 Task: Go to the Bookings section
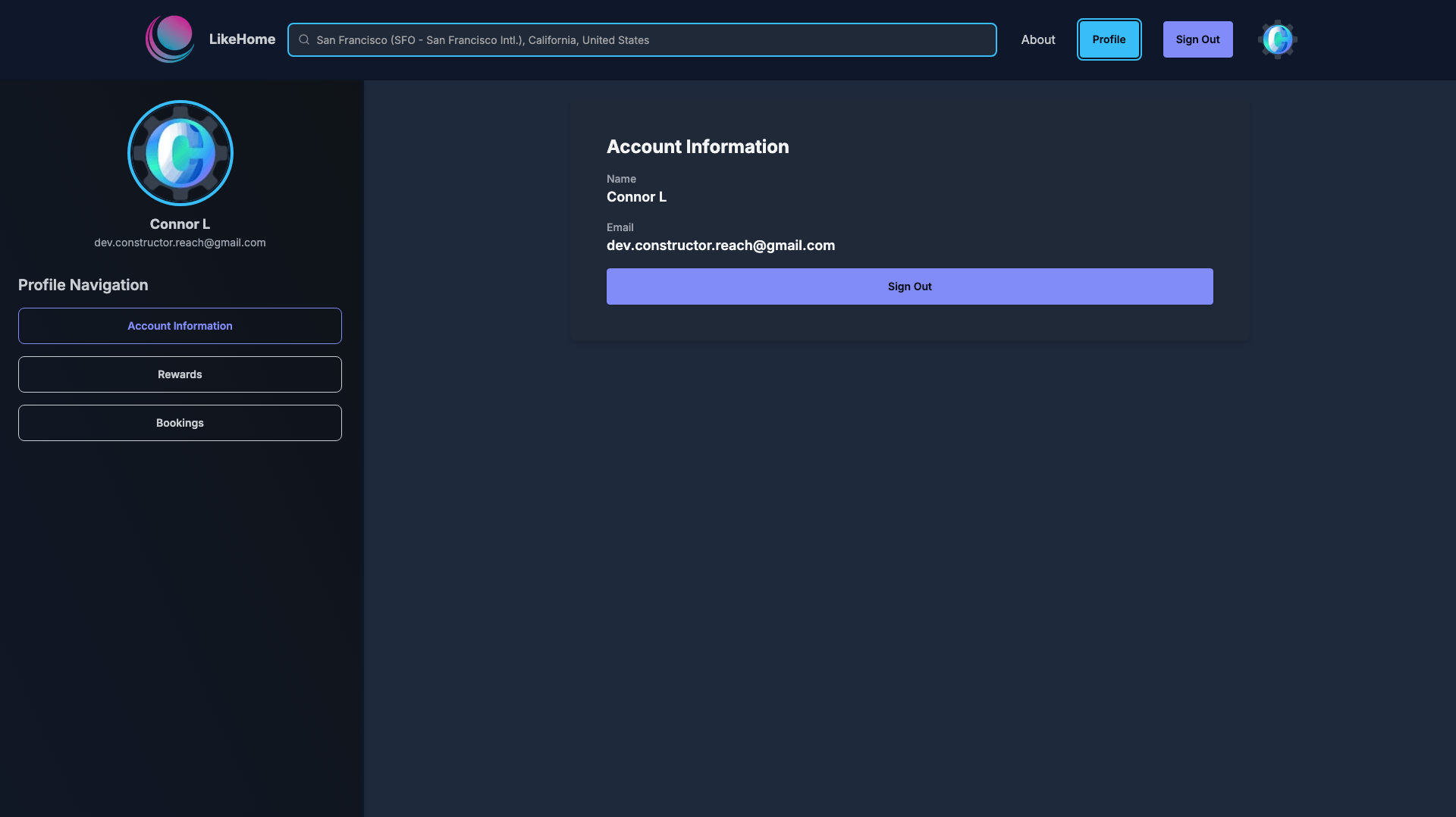coord(180,423)
